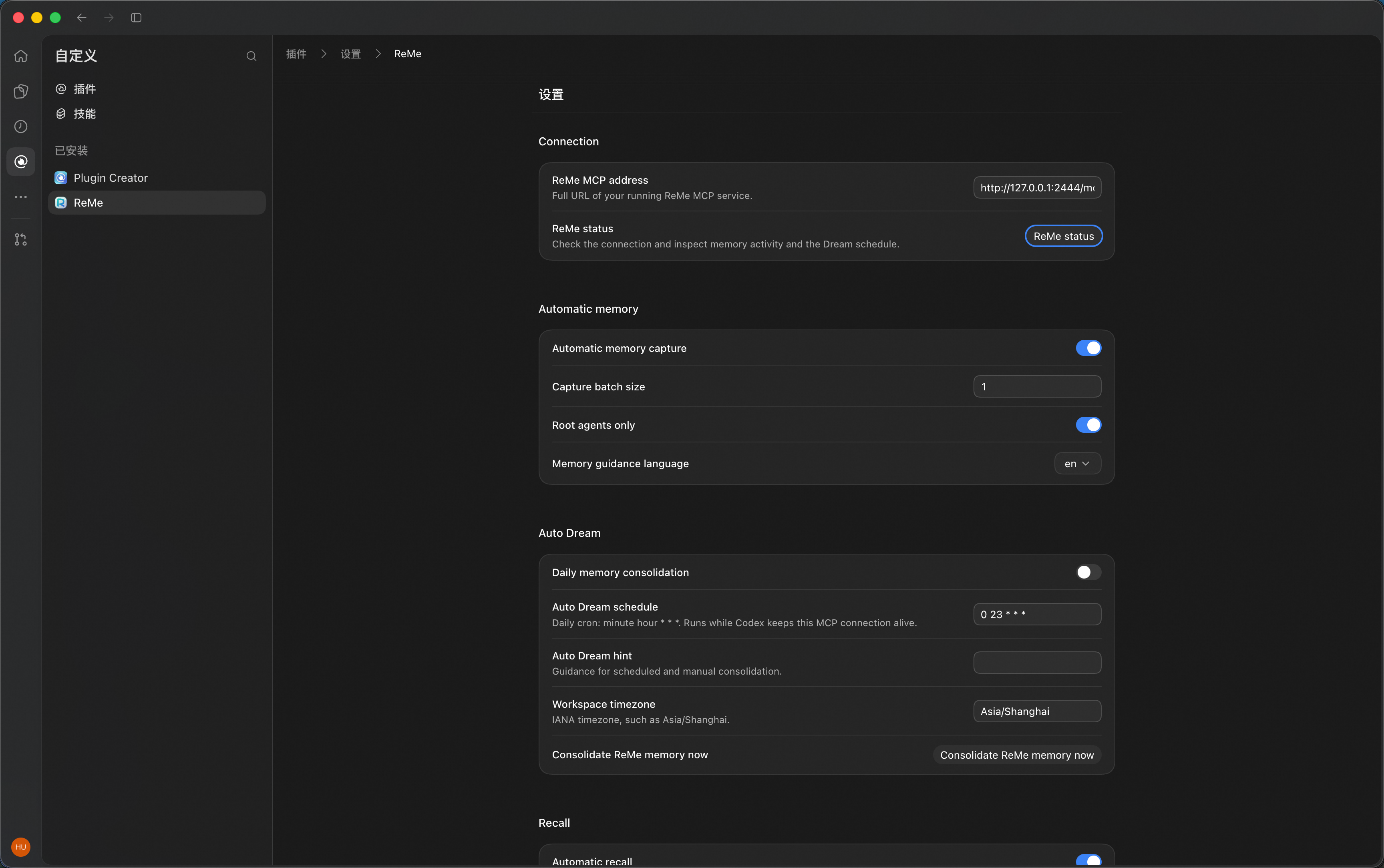Select the highlighted customize sidebar icon
This screenshot has height=868, width=1384.
point(21,162)
